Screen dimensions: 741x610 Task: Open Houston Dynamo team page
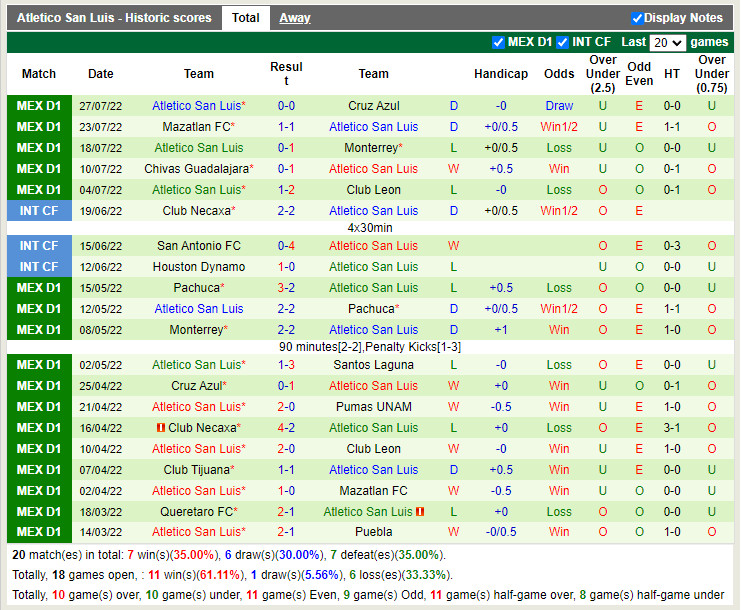point(198,267)
